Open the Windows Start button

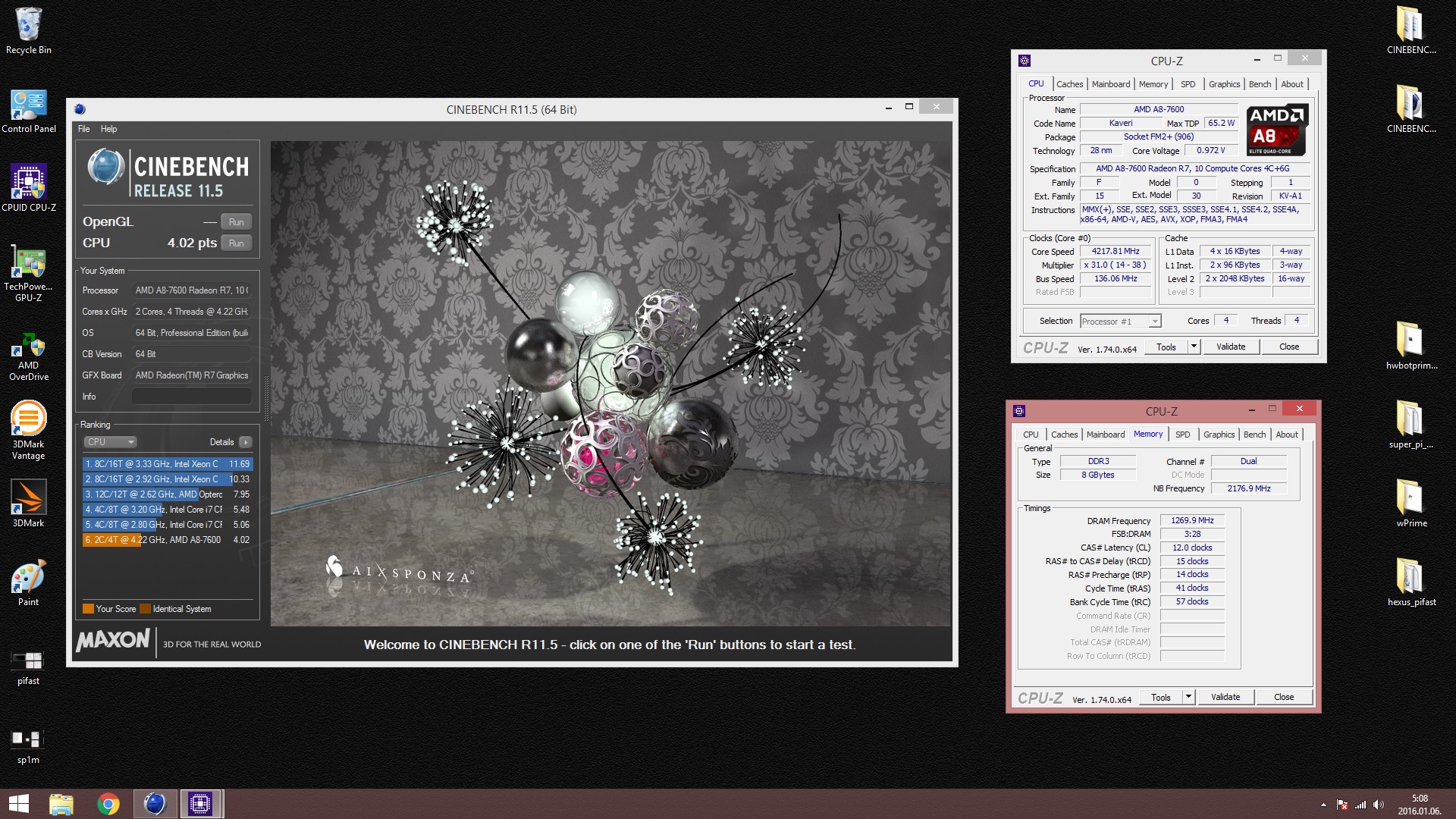tap(19, 804)
